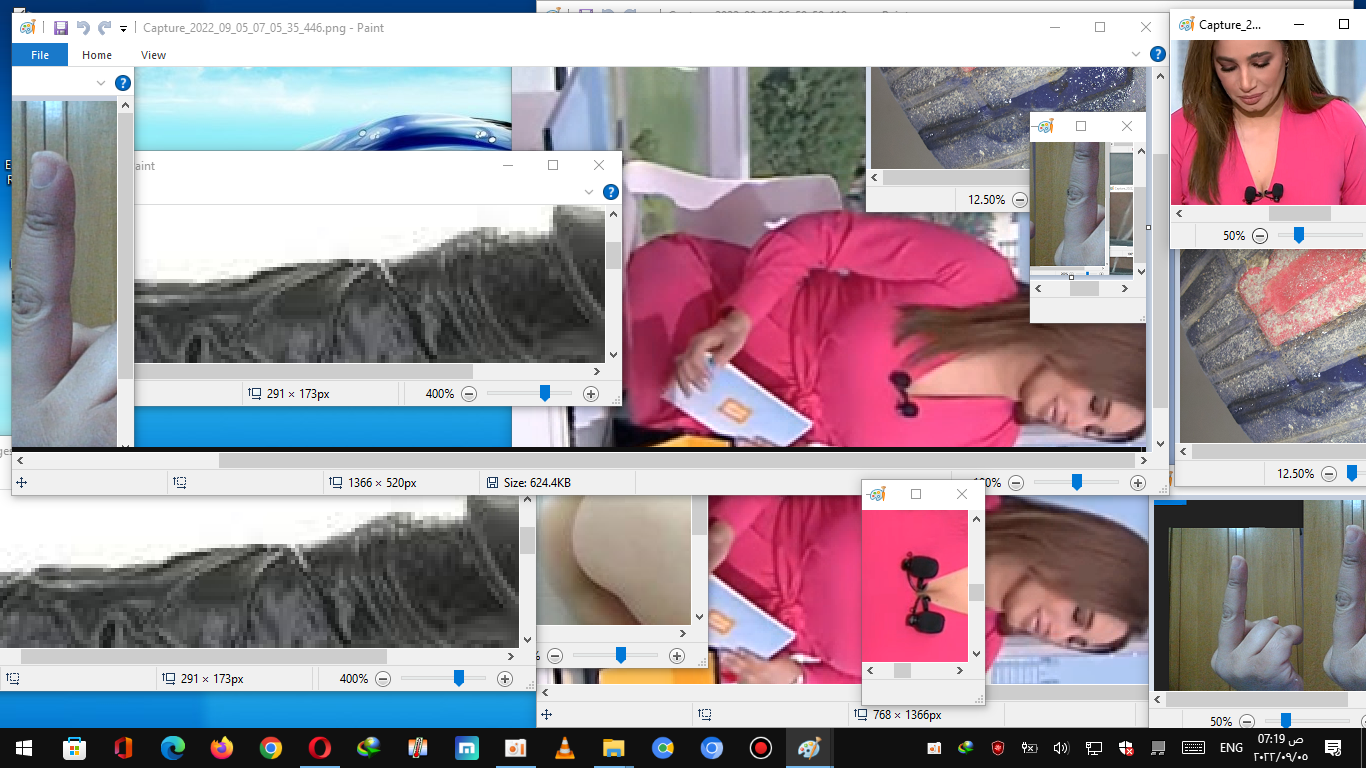Switch to the Home ribbon tab
The width and height of the screenshot is (1366, 768).
point(97,55)
